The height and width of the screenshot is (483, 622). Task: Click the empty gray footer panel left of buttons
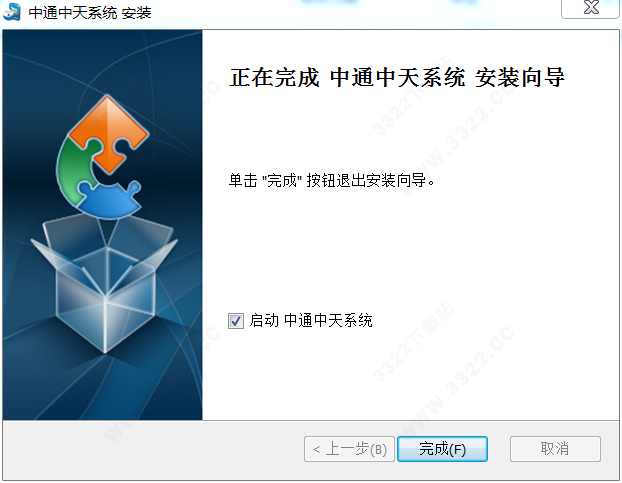pos(153,449)
